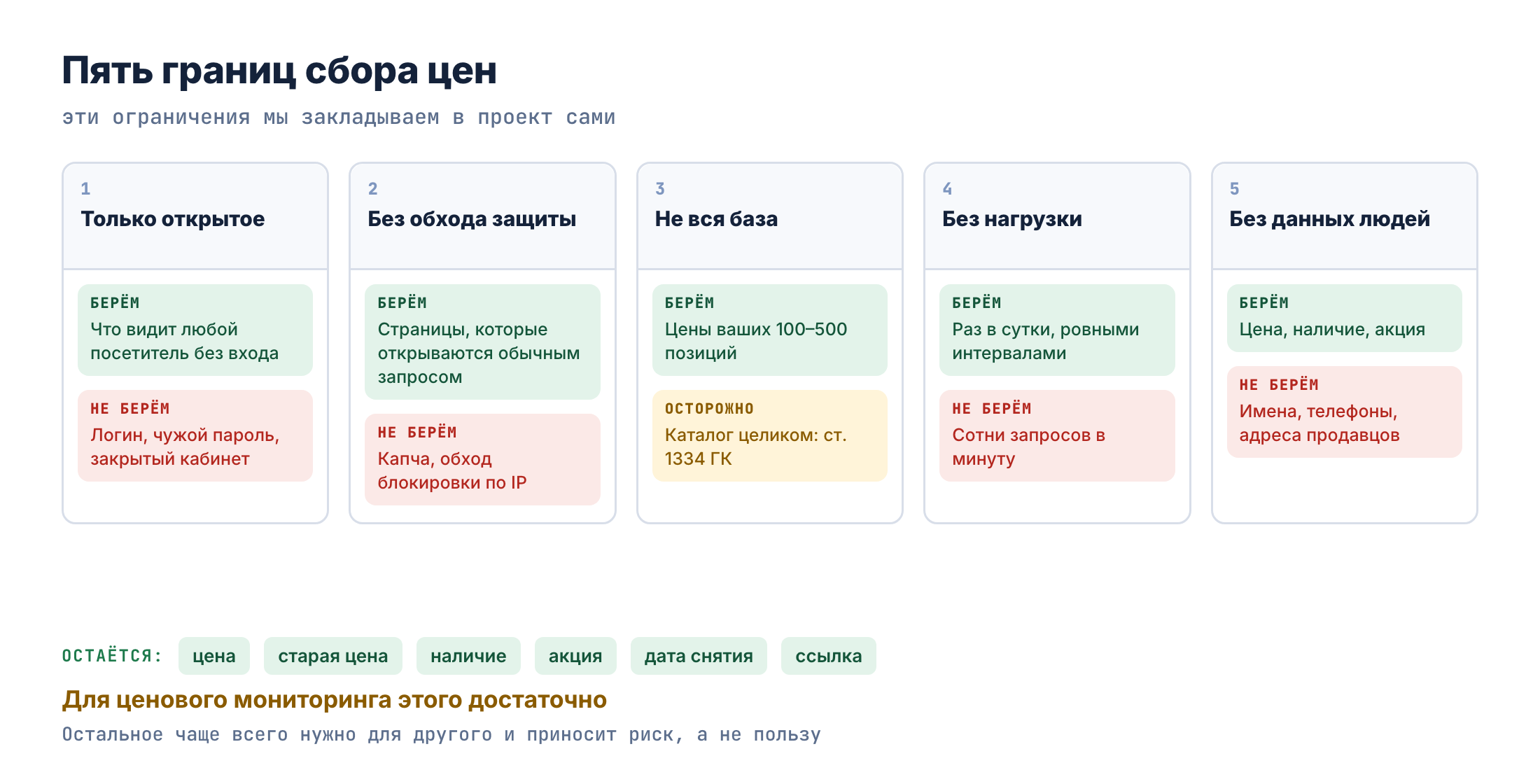Click the green box 'Цена, наличие, акция'
Viewport: 1540px width, 784px height.
1345,318
